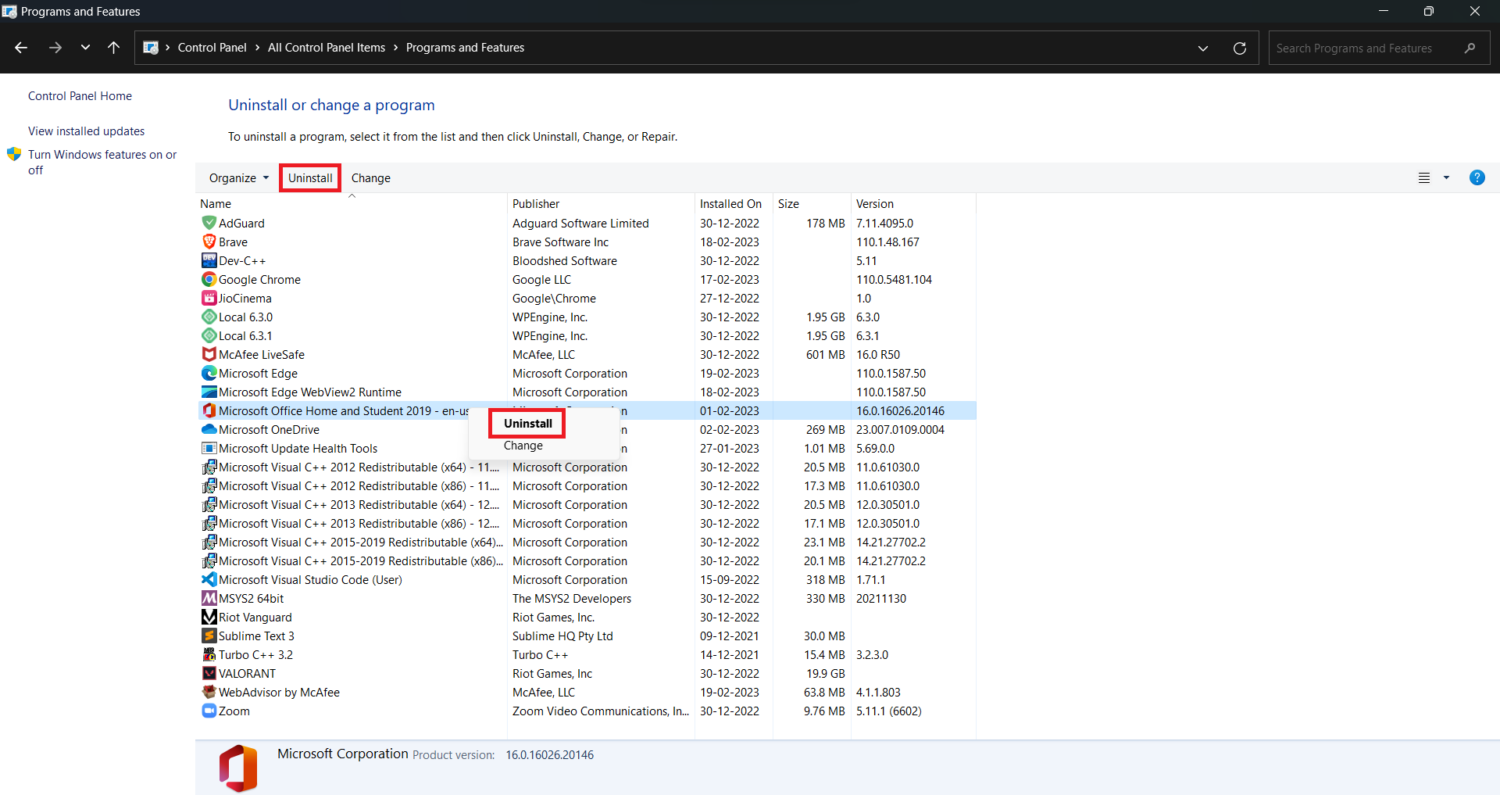Click the Local 6.3.1 icon

[x=209, y=336]
